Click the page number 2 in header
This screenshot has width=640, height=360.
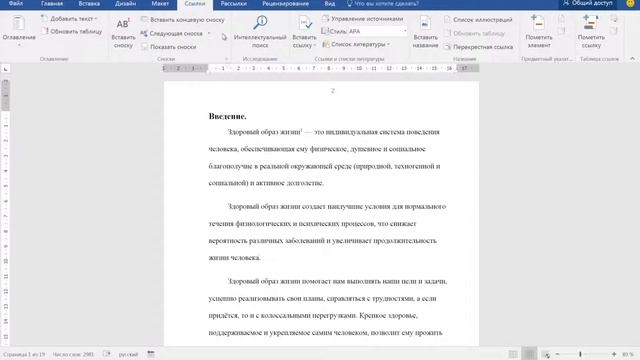coord(333,91)
